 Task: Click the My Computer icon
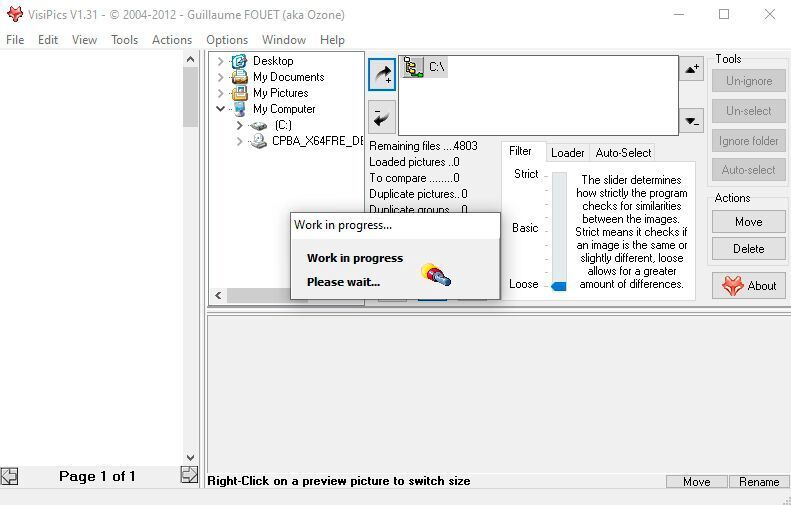[x=239, y=109]
